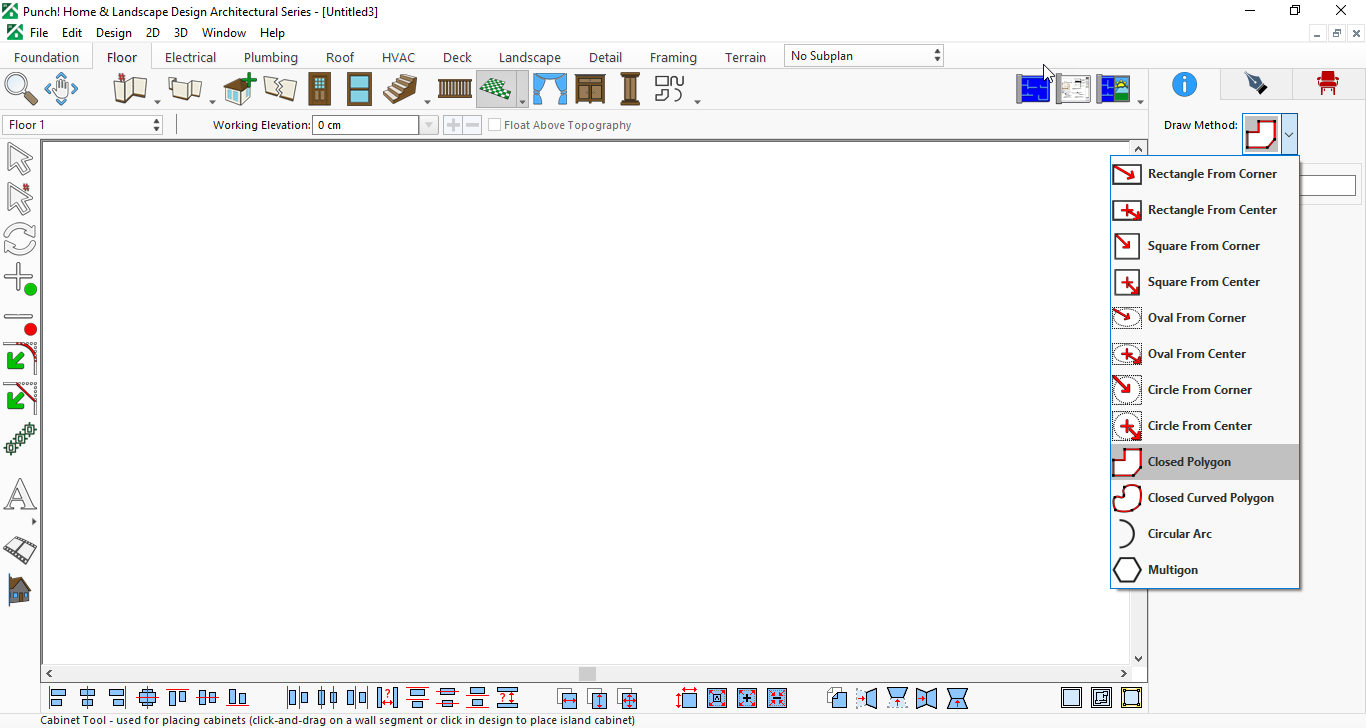
Task: Select the checkered Floor covering tool
Action: click(496, 89)
